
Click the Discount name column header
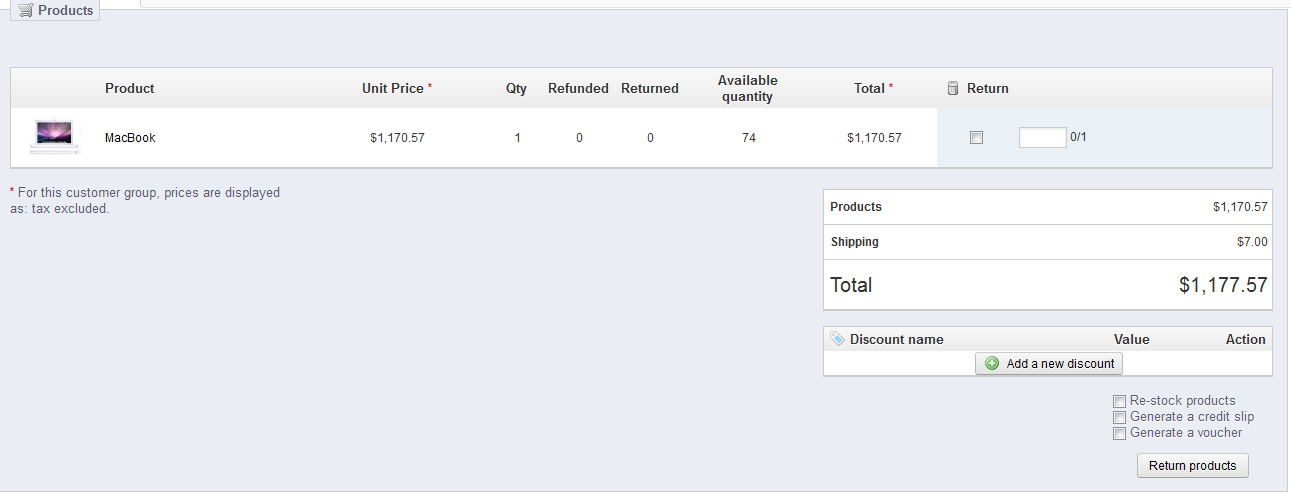[896, 339]
